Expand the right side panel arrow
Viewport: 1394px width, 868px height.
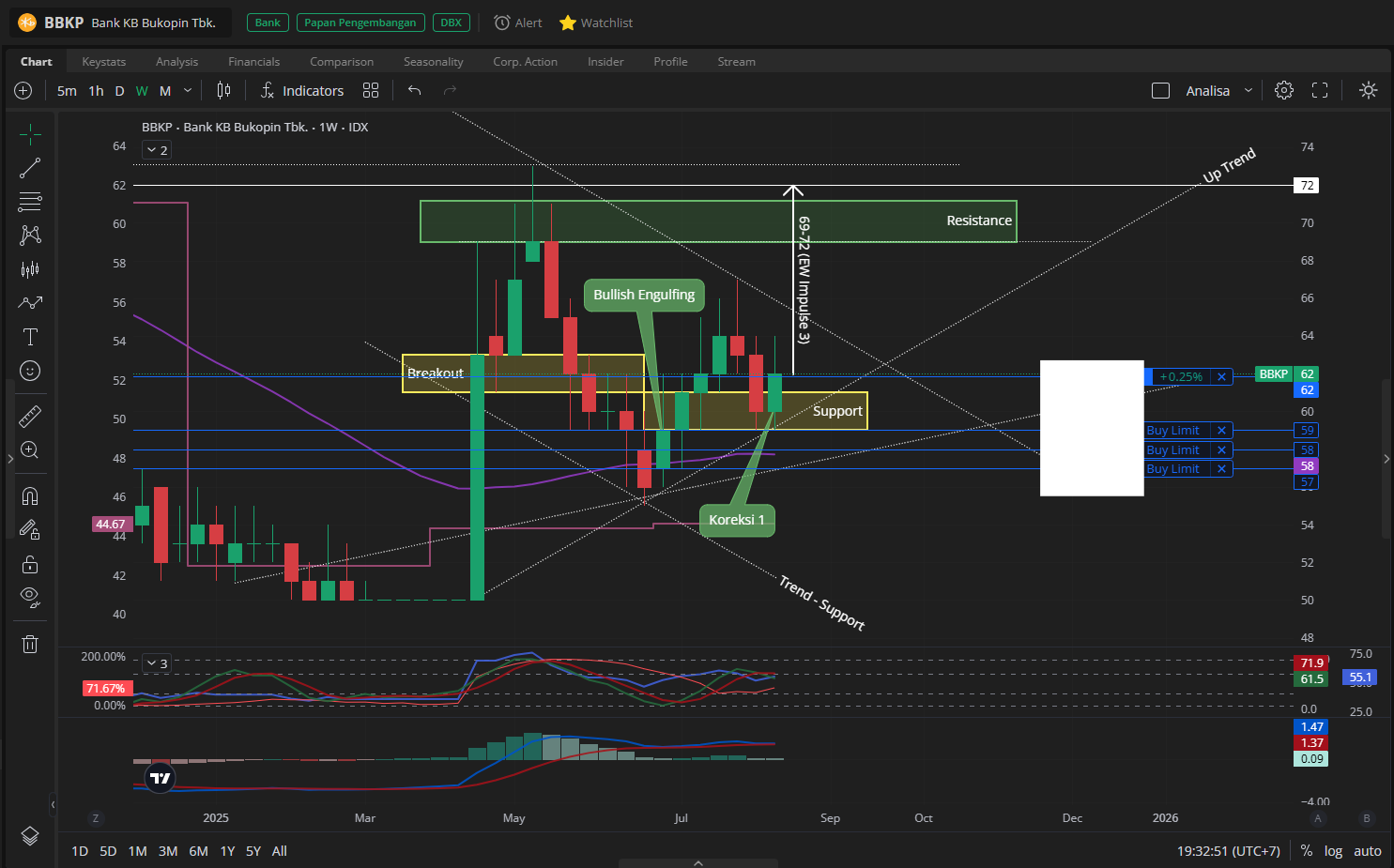(1386, 459)
